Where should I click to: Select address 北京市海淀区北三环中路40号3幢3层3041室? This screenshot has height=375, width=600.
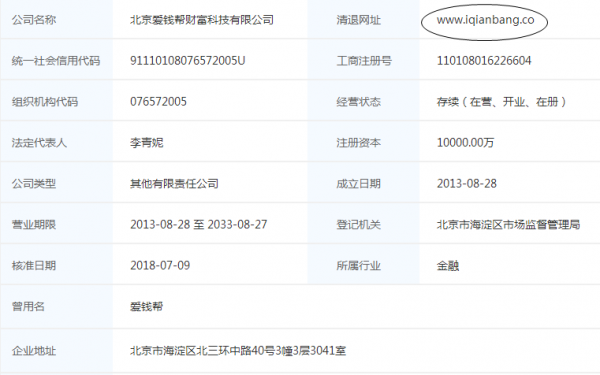point(238,351)
